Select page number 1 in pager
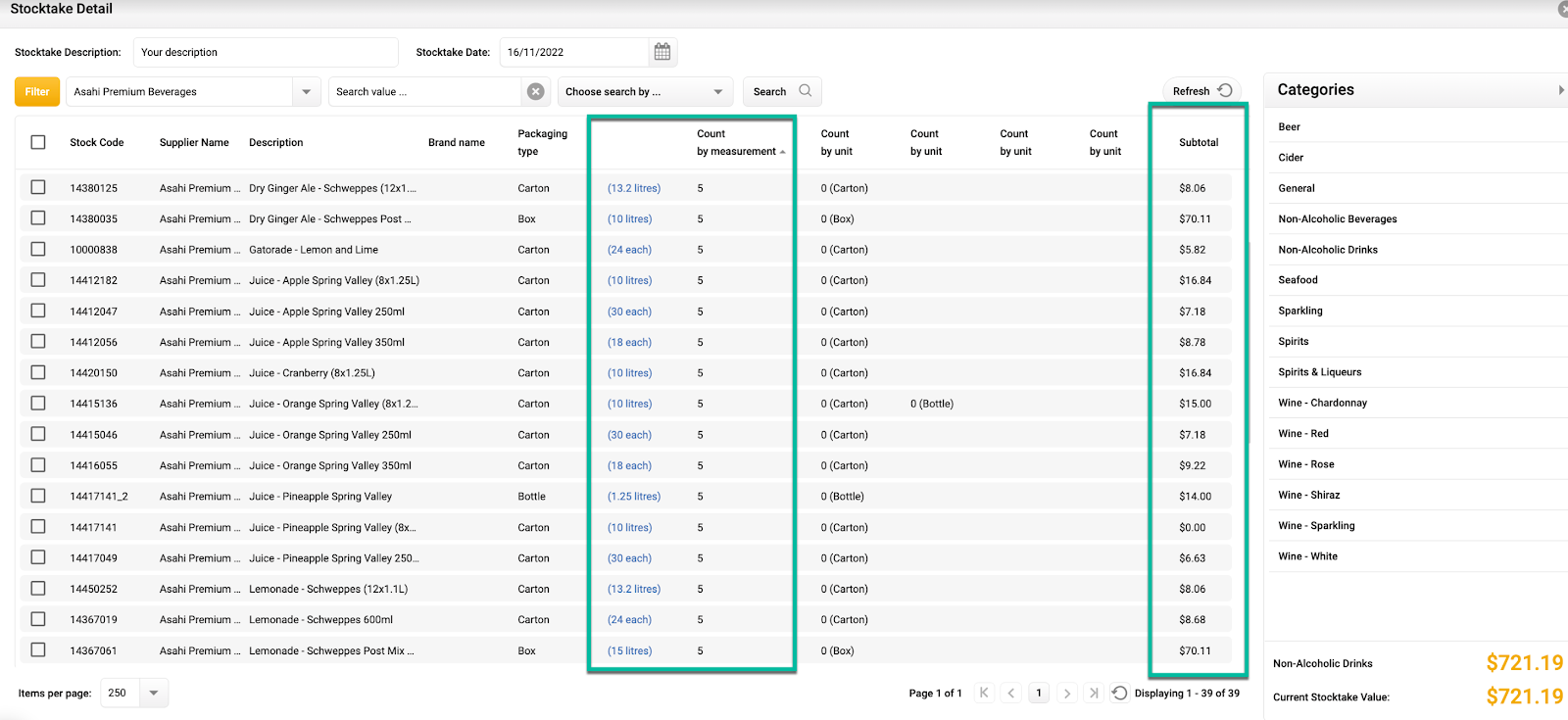The image size is (1568, 720). (x=1039, y=693)
